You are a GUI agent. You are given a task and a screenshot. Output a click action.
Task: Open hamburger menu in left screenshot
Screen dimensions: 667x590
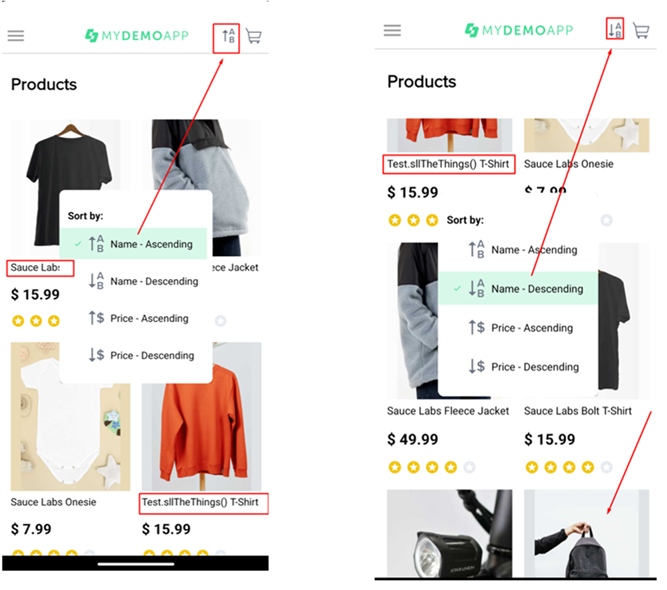click(16, 36)
